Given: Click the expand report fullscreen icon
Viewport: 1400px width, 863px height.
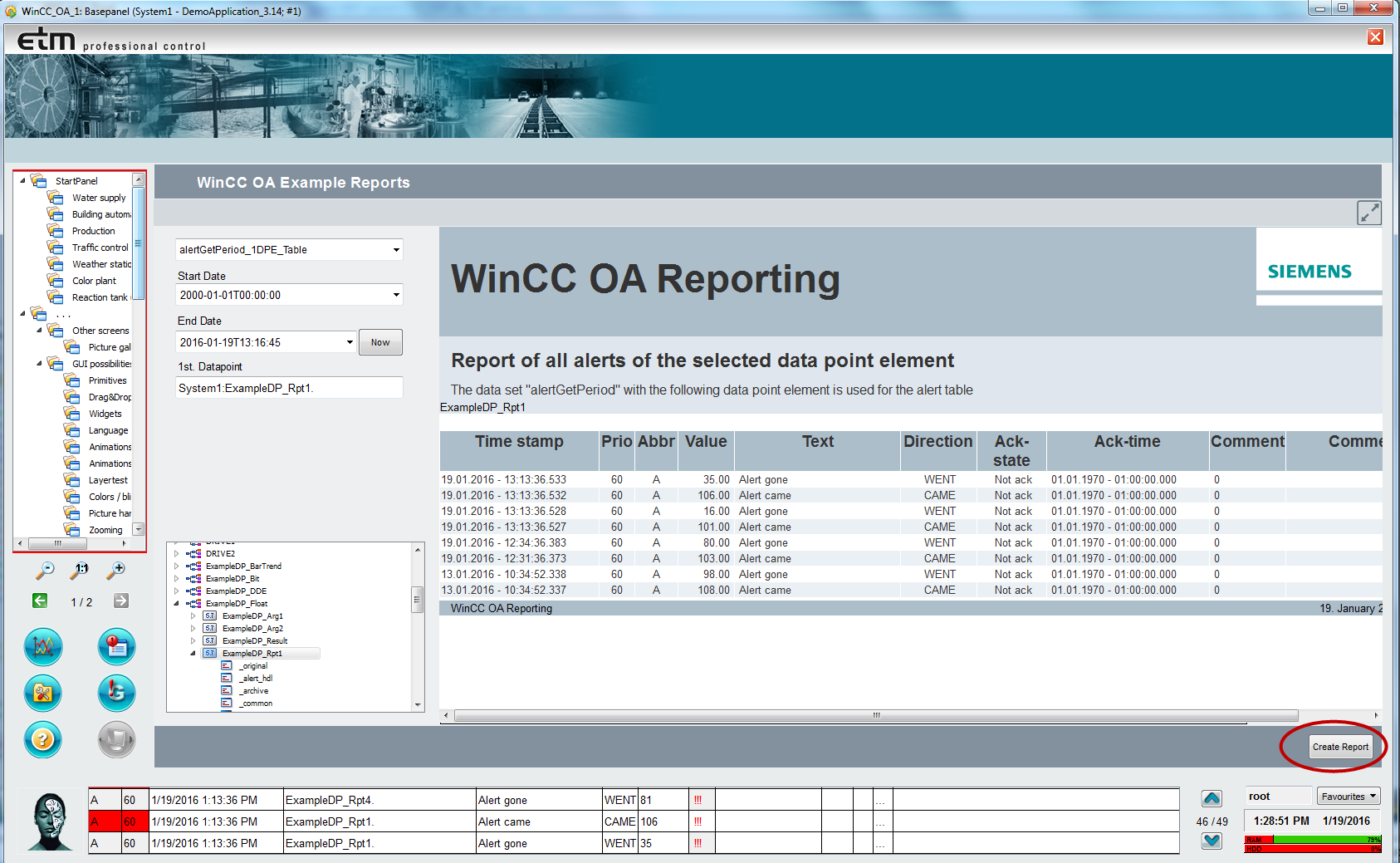Looking at the screenshot, I should (x=1368, y=213).
